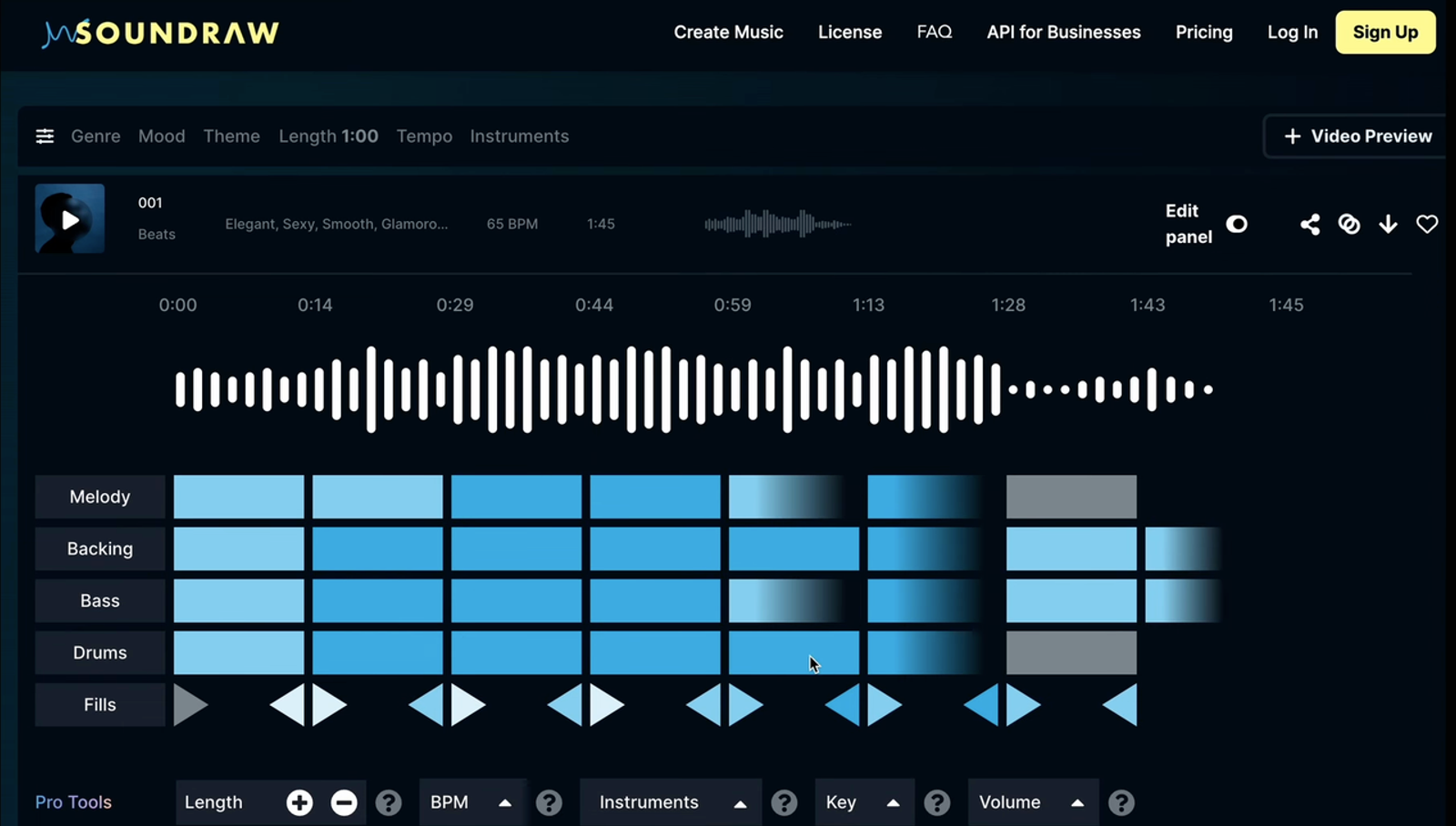Open the FAQ page
The width and height of the screenshot is (1456, 826).
935,32
